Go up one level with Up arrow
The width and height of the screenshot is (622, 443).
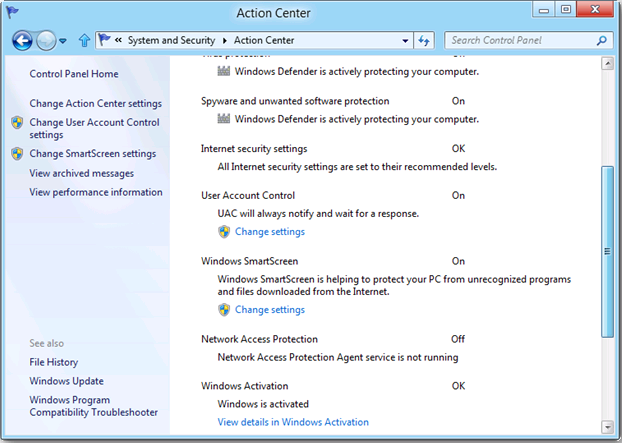(x=84, y=40)
